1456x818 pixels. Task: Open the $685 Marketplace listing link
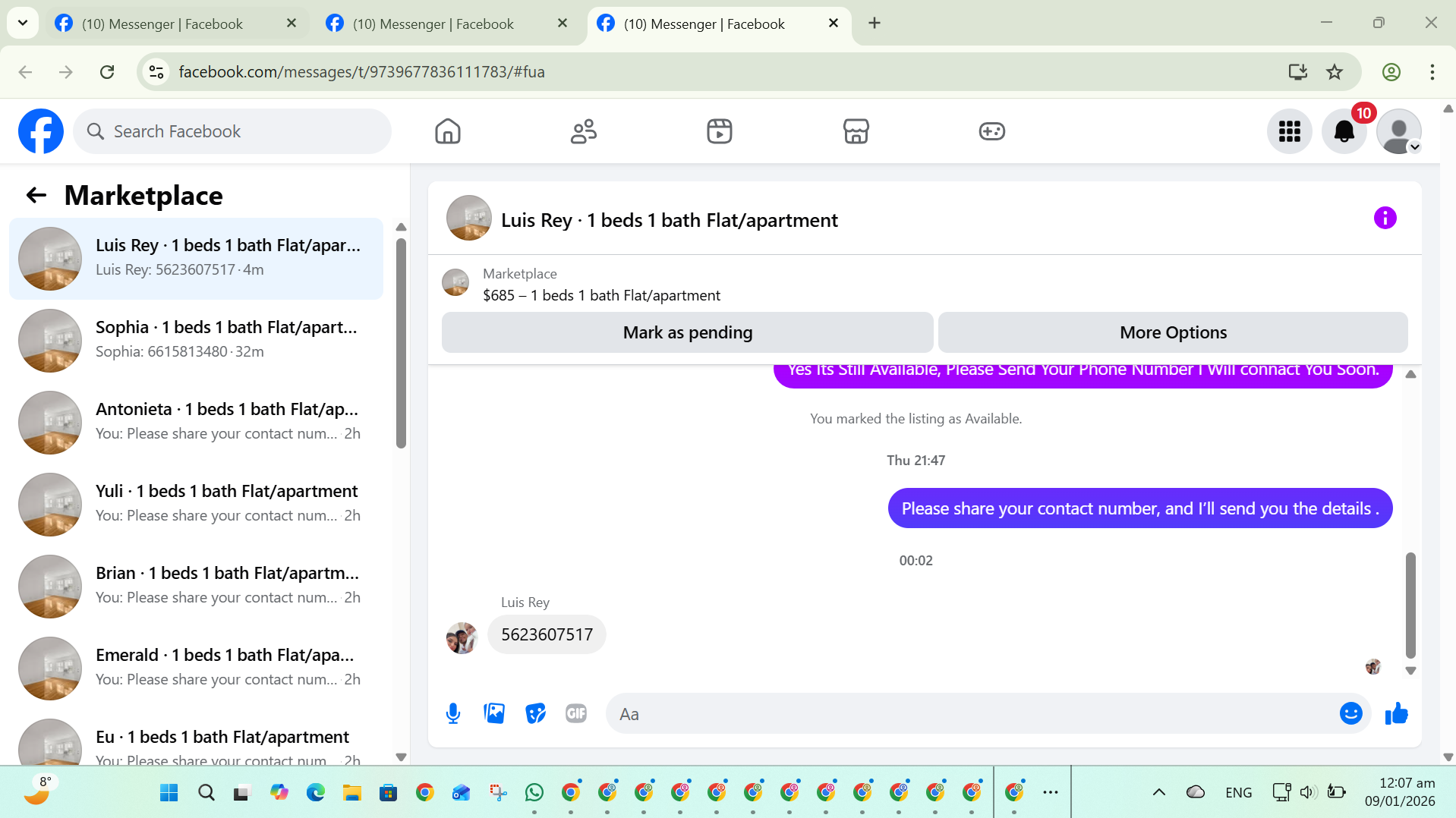coord(601,295)
